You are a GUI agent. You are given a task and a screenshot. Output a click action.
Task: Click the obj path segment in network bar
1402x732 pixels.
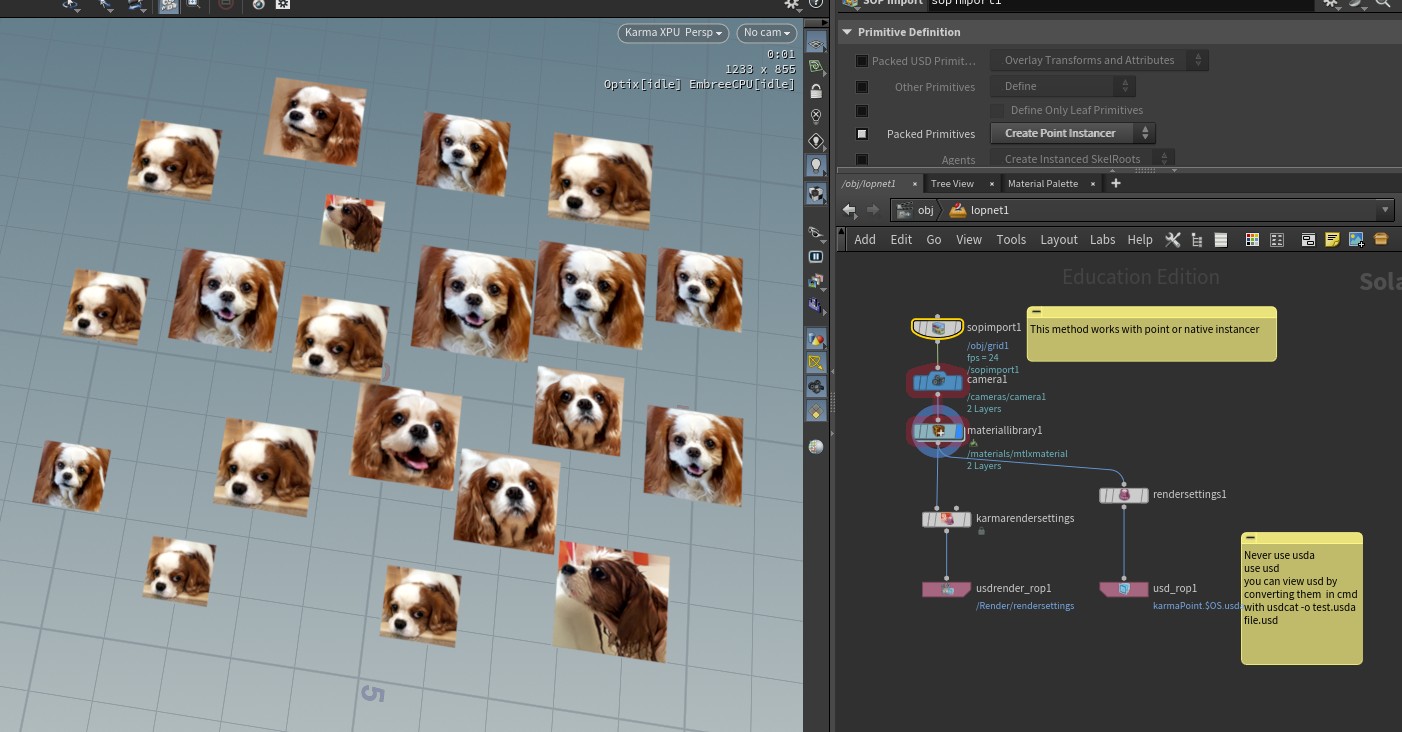[925, 210]
